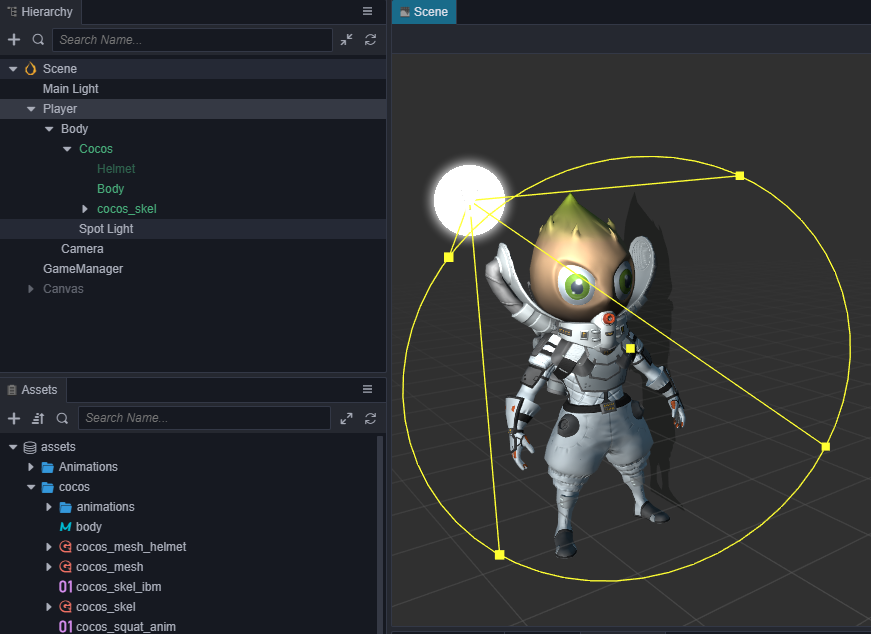The image size is (871, 634).
Task: Click the Assets sort order icon
Action: [38, 418]
